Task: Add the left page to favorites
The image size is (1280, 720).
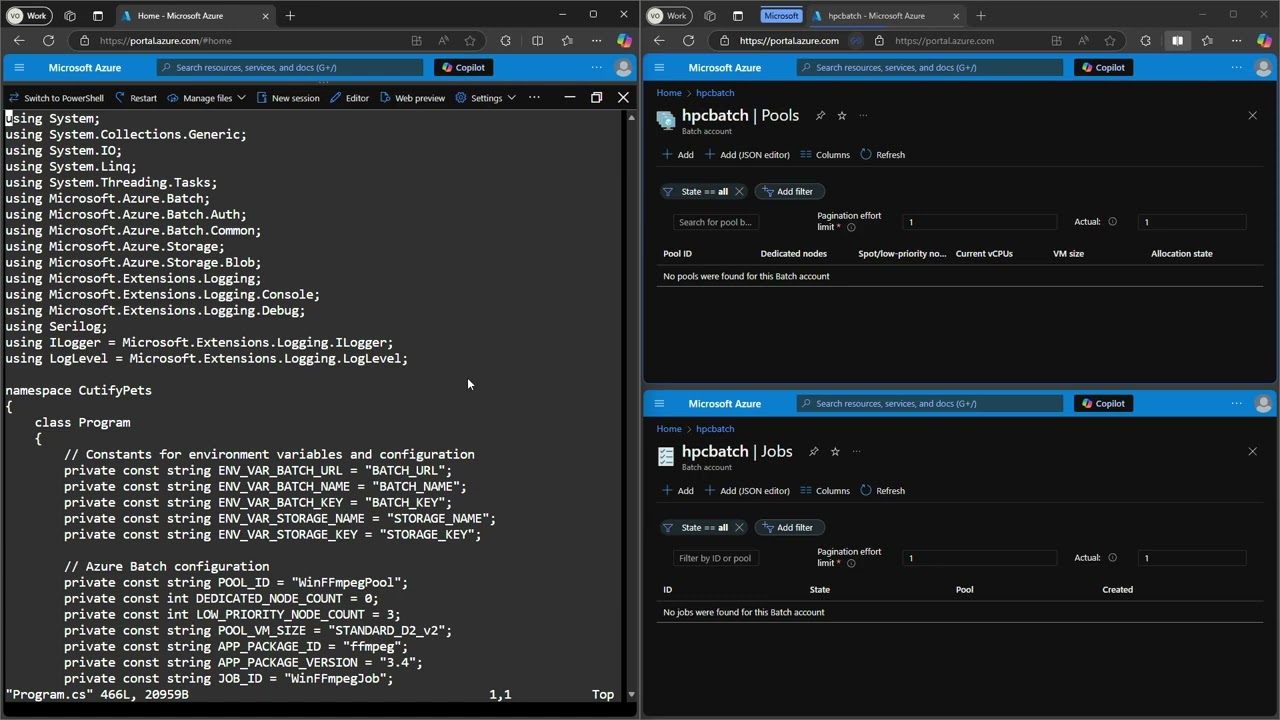Action: coord(470,41)
